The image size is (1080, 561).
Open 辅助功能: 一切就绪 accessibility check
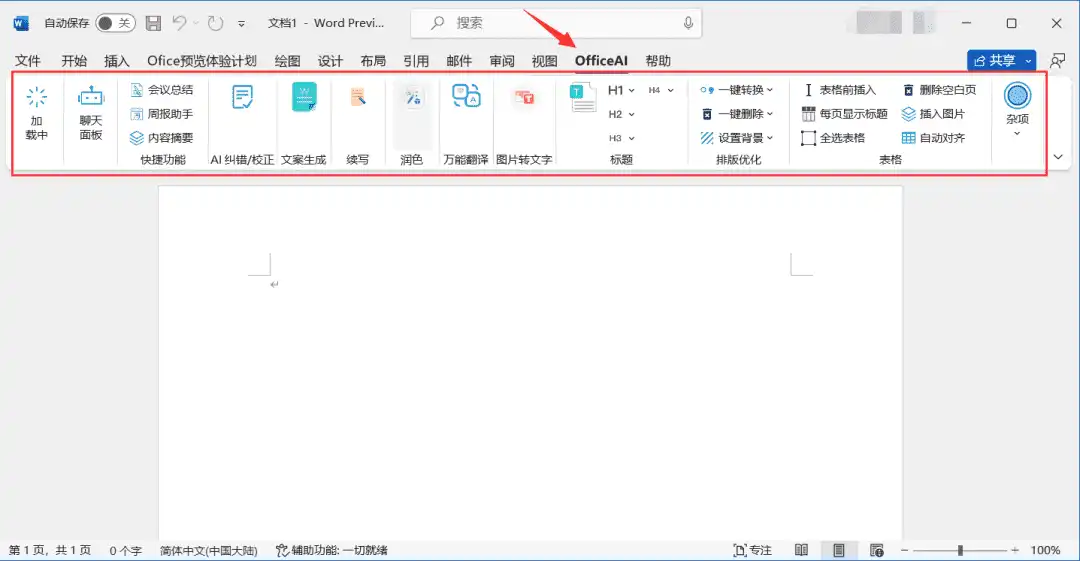(332, 550)
